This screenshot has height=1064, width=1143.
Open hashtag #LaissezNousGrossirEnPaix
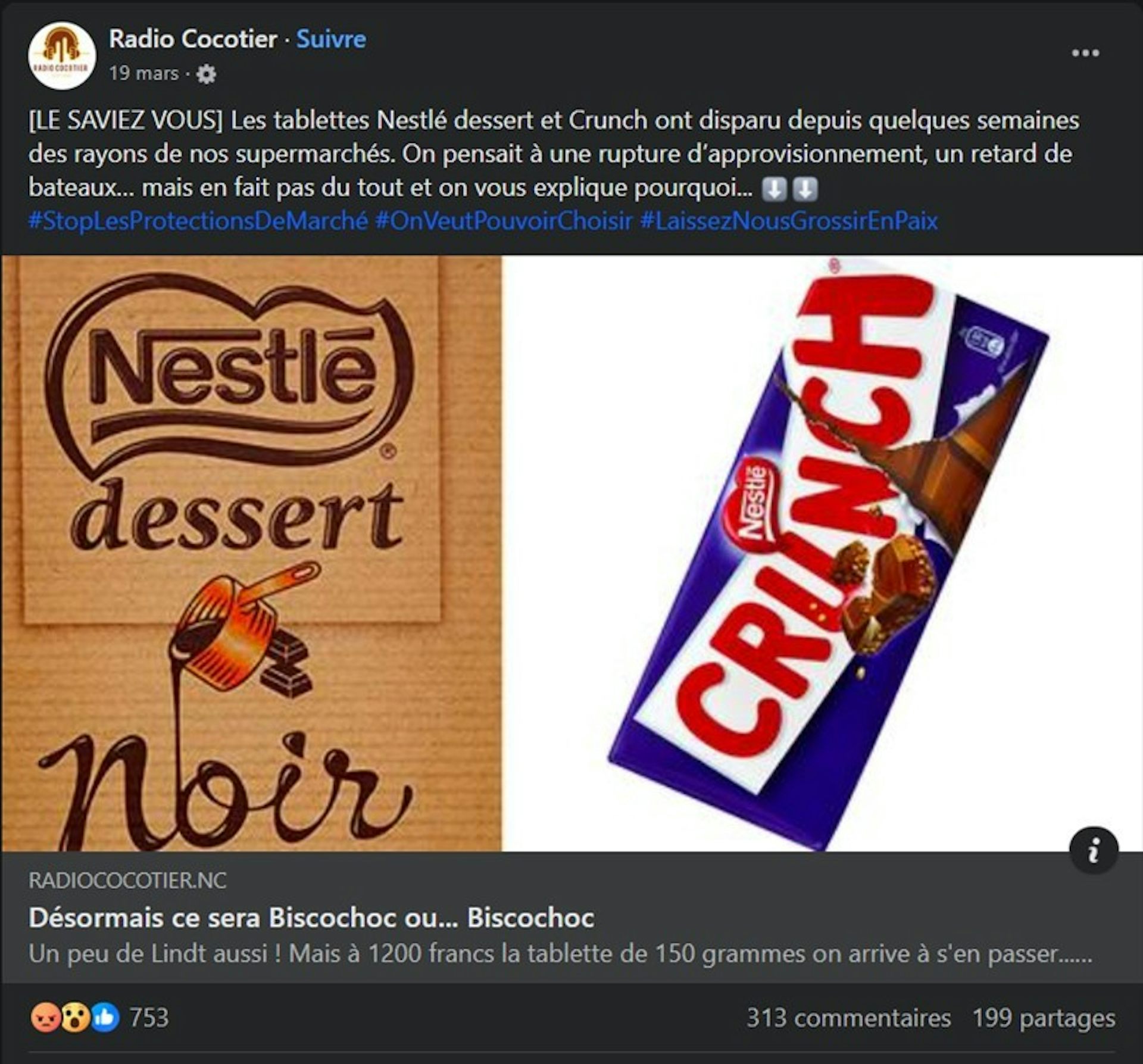click(789, 221)
